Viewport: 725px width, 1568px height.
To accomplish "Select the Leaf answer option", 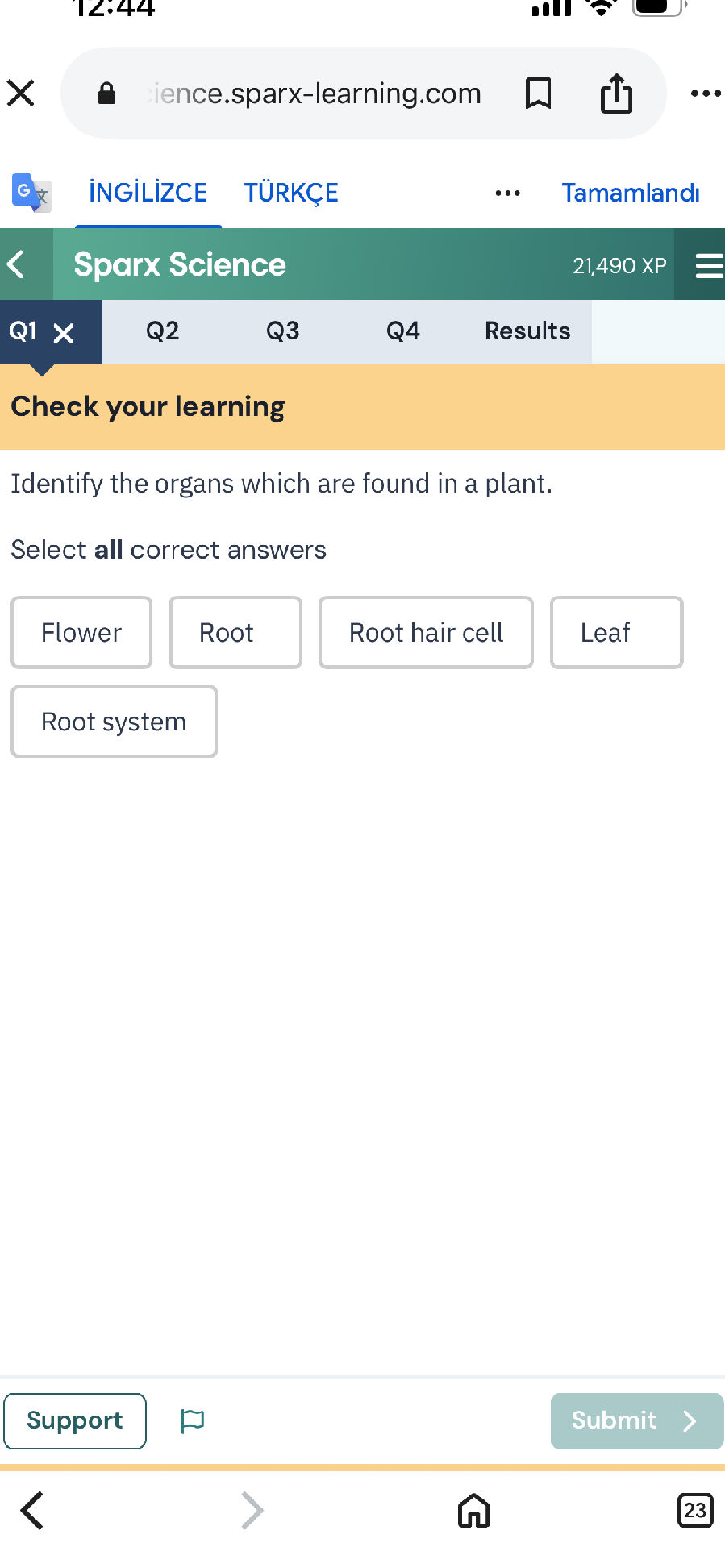I will 615,632.
